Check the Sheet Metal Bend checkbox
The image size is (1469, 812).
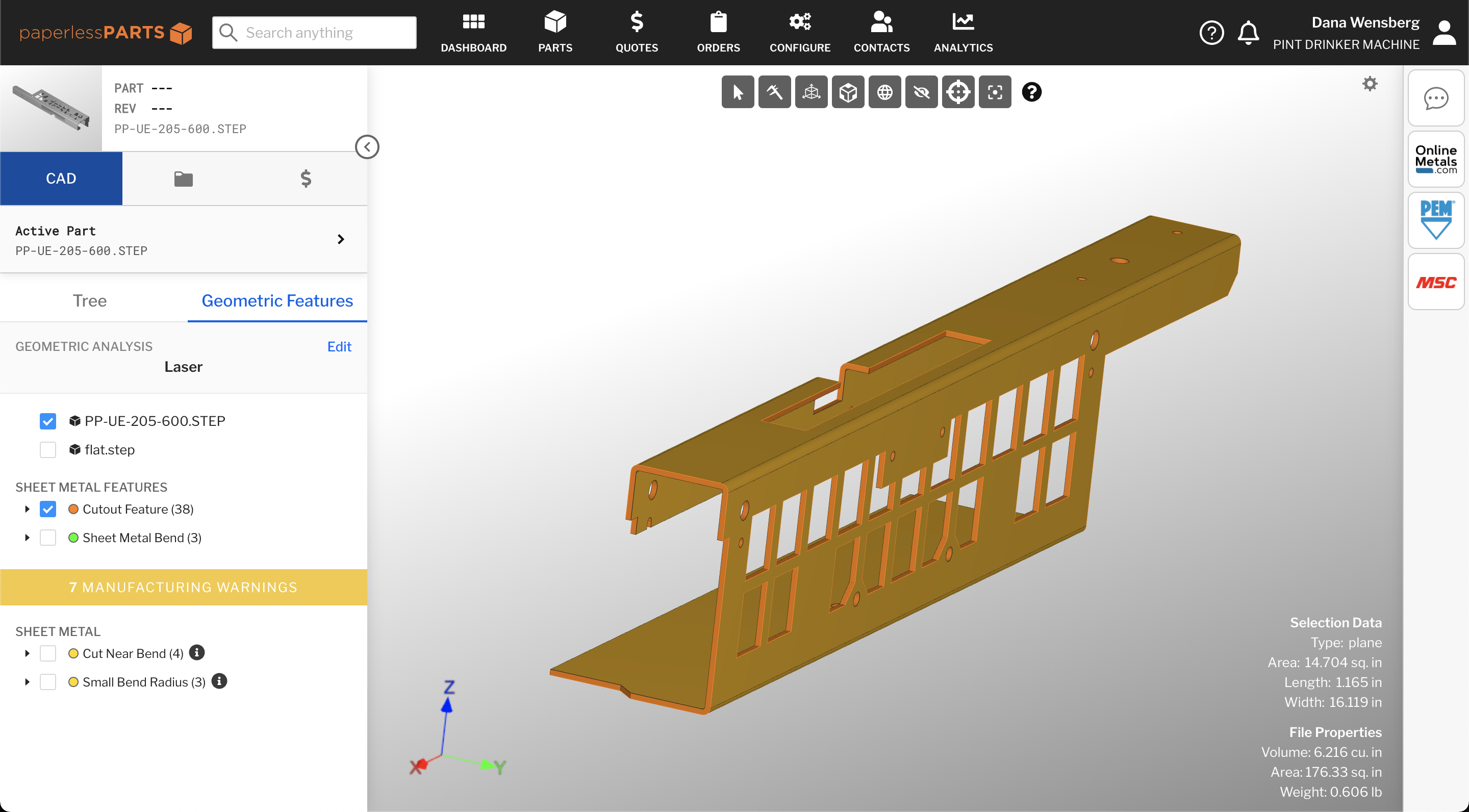[48, 537]
